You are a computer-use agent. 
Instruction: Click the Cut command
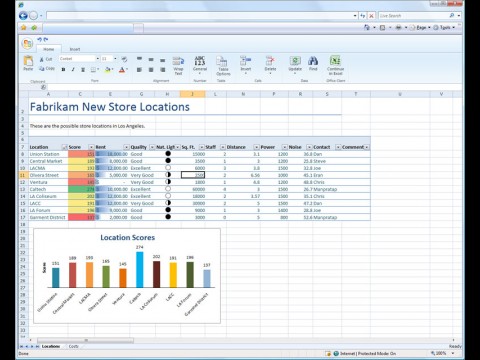[46, 59]
